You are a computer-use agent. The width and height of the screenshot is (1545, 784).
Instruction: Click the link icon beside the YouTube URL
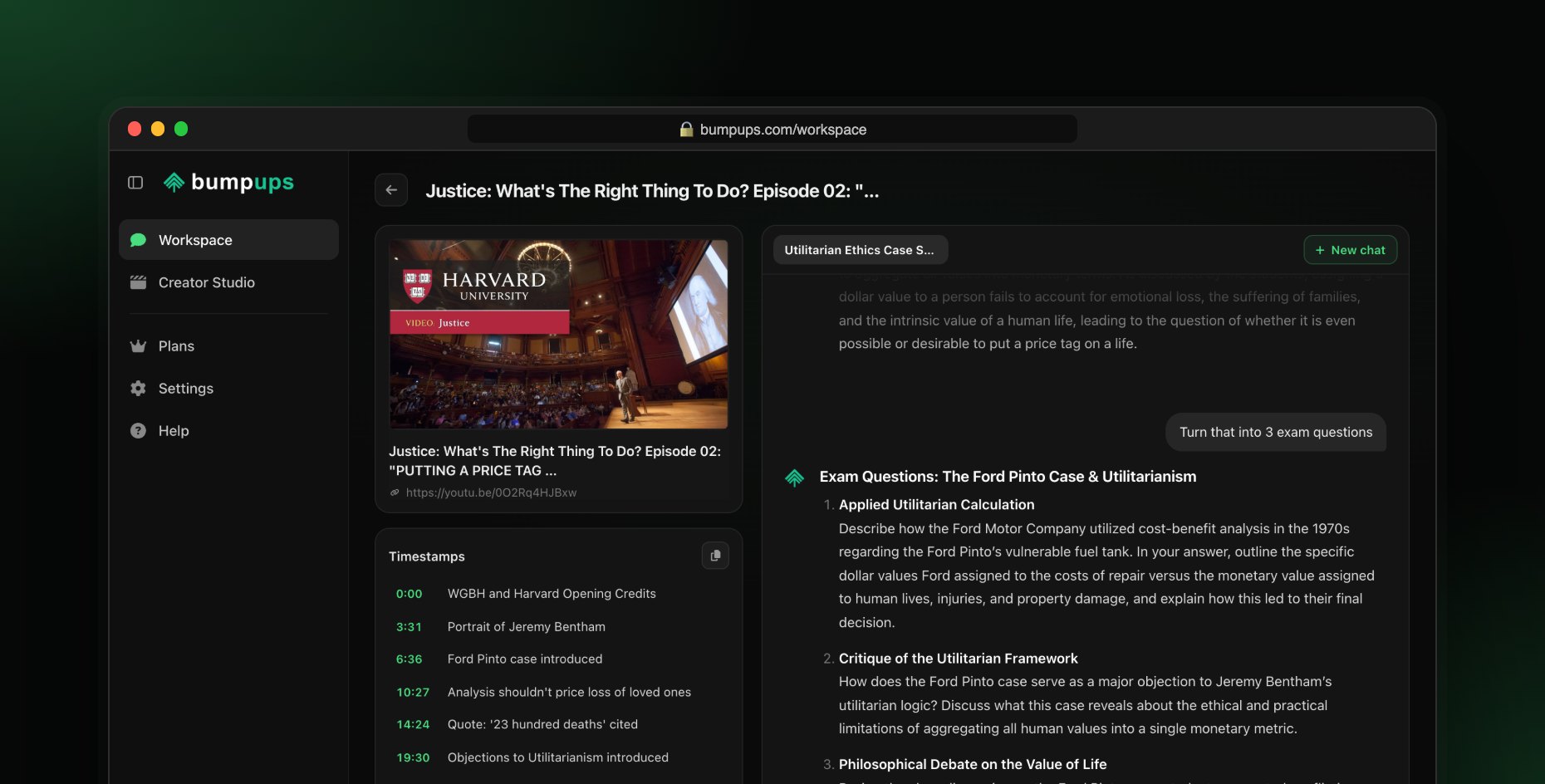tap(395, 492)
